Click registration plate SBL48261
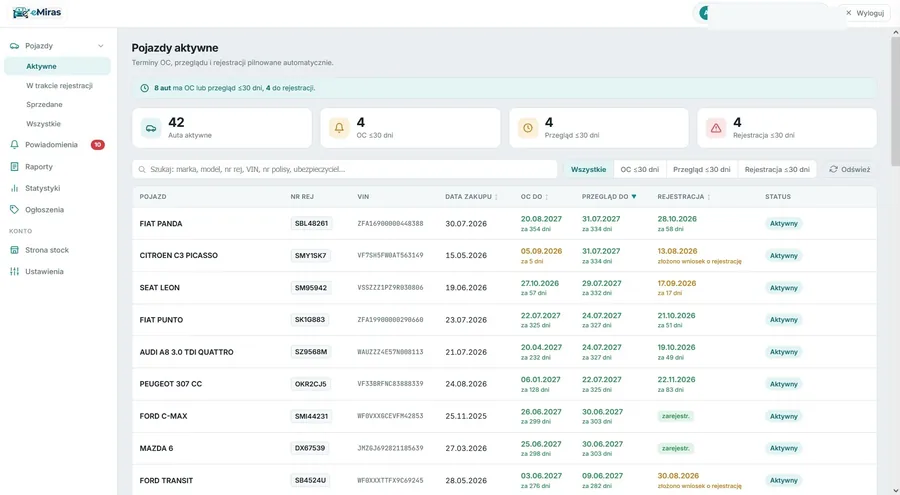The height and width of the screenshot is (495, 900). (x=311, y=223)
